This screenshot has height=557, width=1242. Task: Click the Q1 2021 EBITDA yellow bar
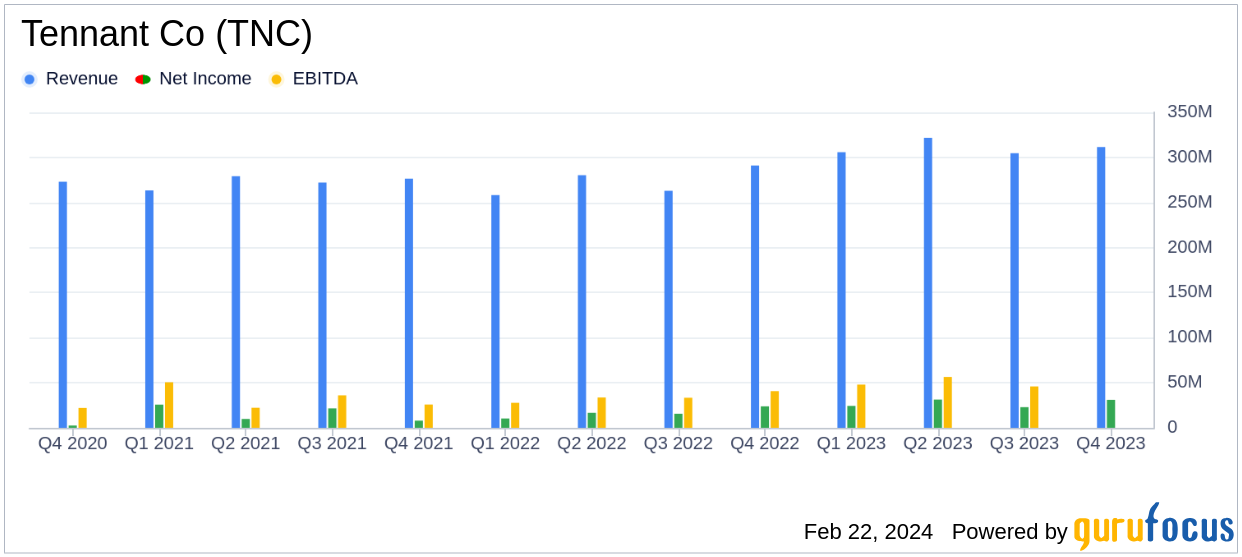(169, 405)
